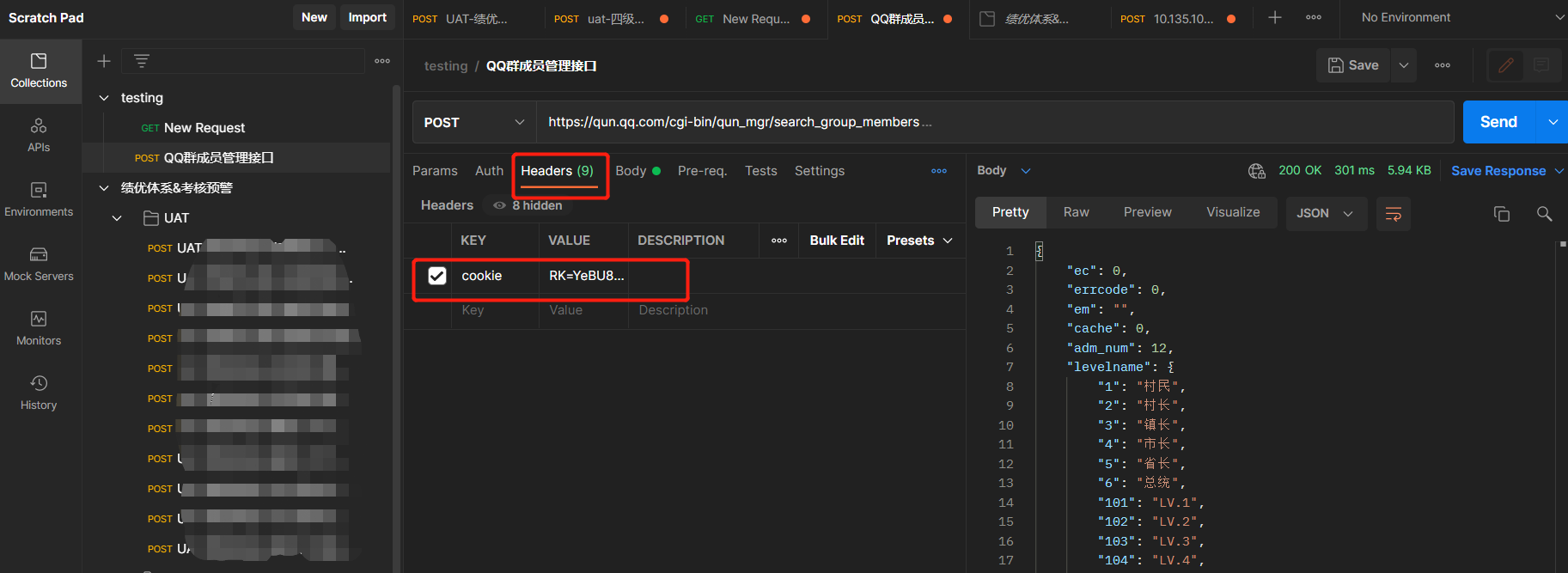Viewport: 1568px width, 573px height.
Task: Toggle the cookie header checkbox
Action: (x=437, y=276)
